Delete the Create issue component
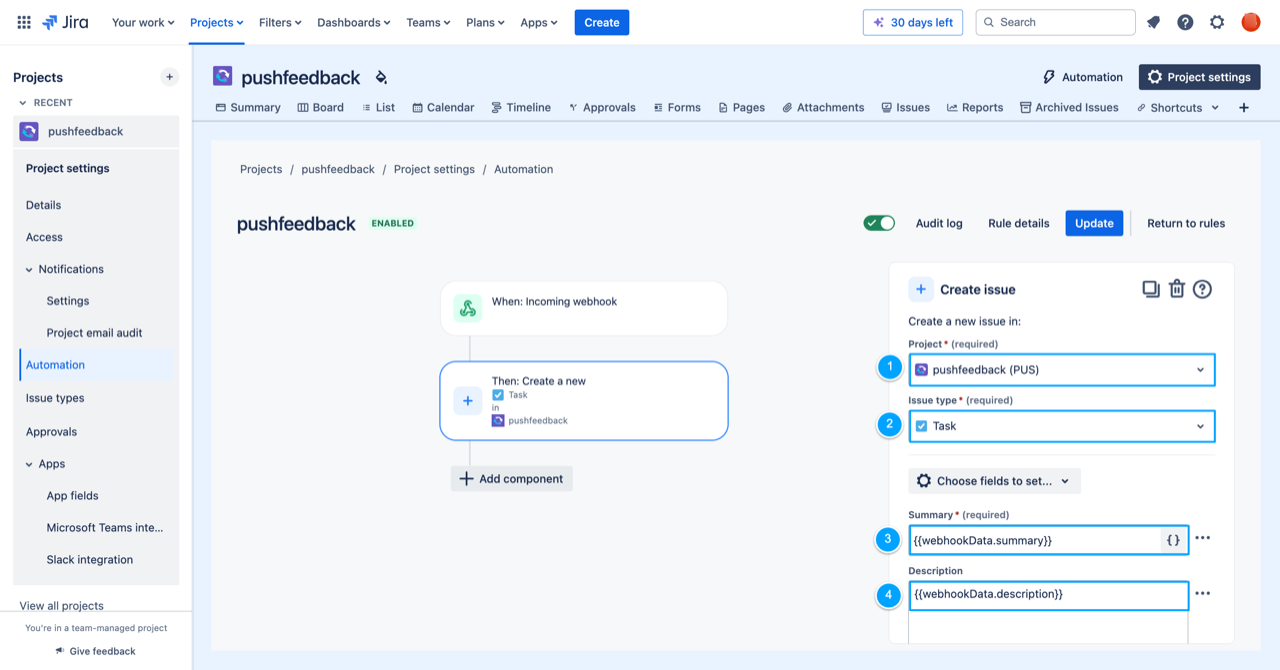The image size is (1280, 670). [1177, 289]
